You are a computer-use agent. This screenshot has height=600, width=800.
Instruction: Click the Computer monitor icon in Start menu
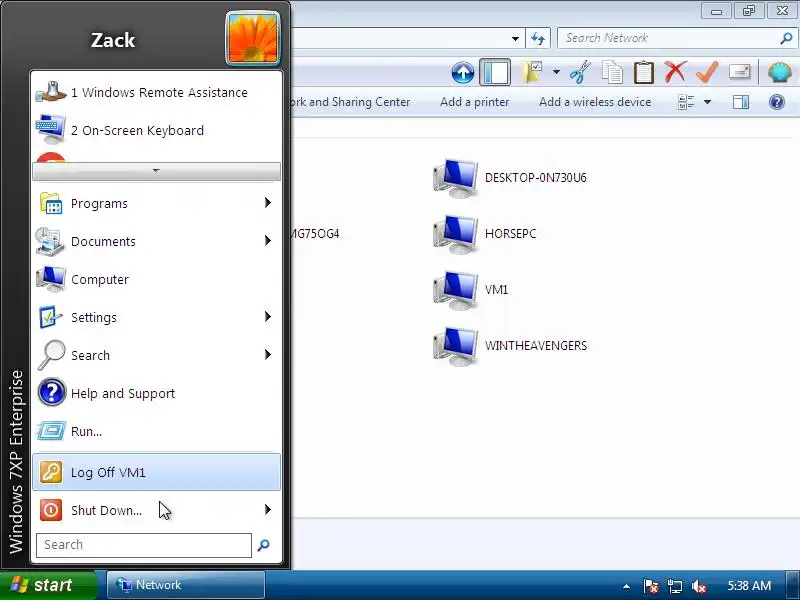coord(51,279)
